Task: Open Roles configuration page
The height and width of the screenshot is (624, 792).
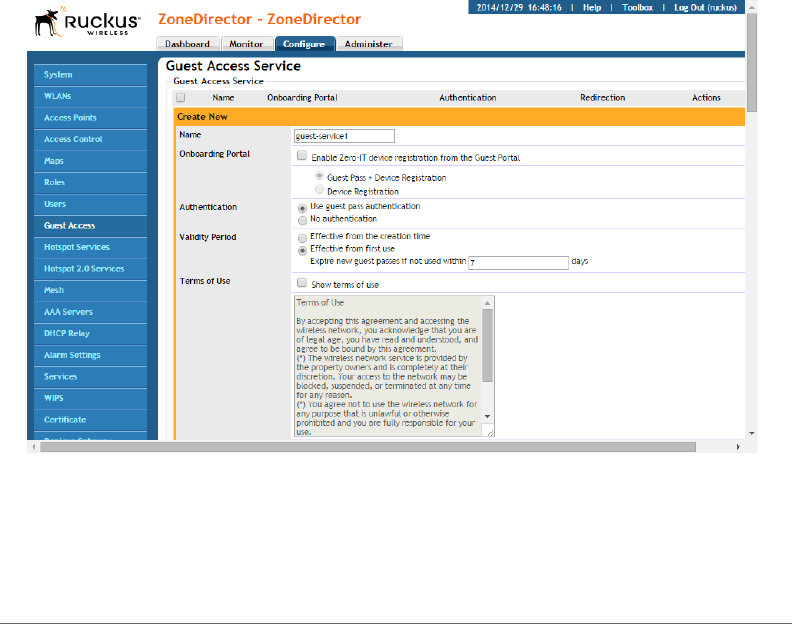Action: pyautogui.click(x=90, y=182)
